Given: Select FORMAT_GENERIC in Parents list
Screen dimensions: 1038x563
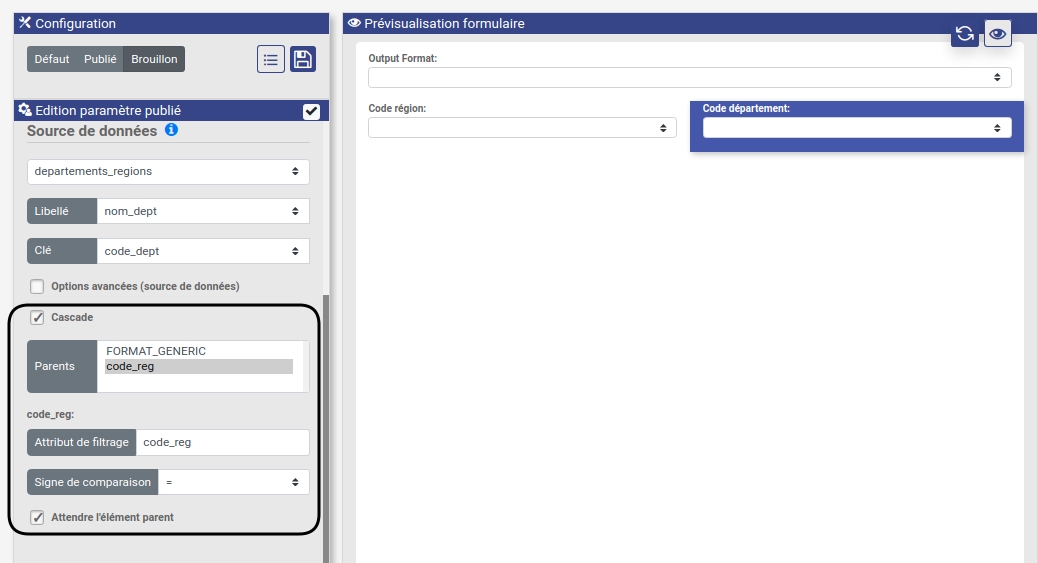Looking at the screenshot, I should 156,351.
